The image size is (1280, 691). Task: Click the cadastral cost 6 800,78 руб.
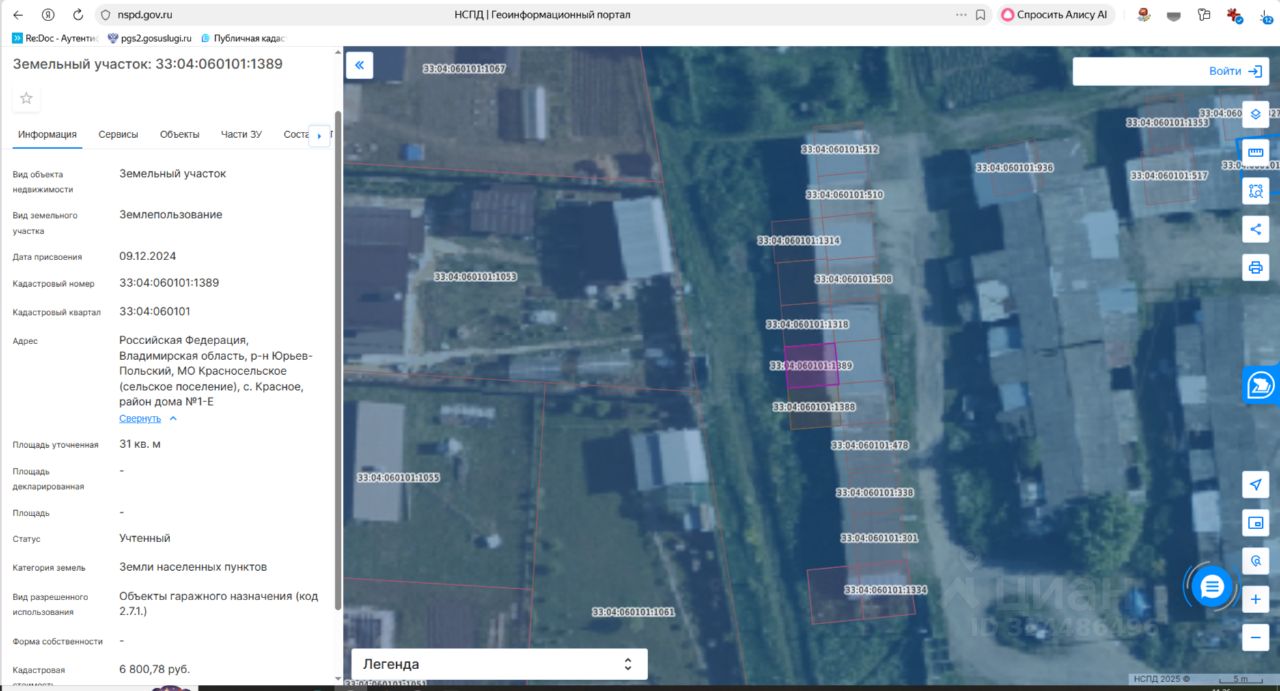coord(154,669)
